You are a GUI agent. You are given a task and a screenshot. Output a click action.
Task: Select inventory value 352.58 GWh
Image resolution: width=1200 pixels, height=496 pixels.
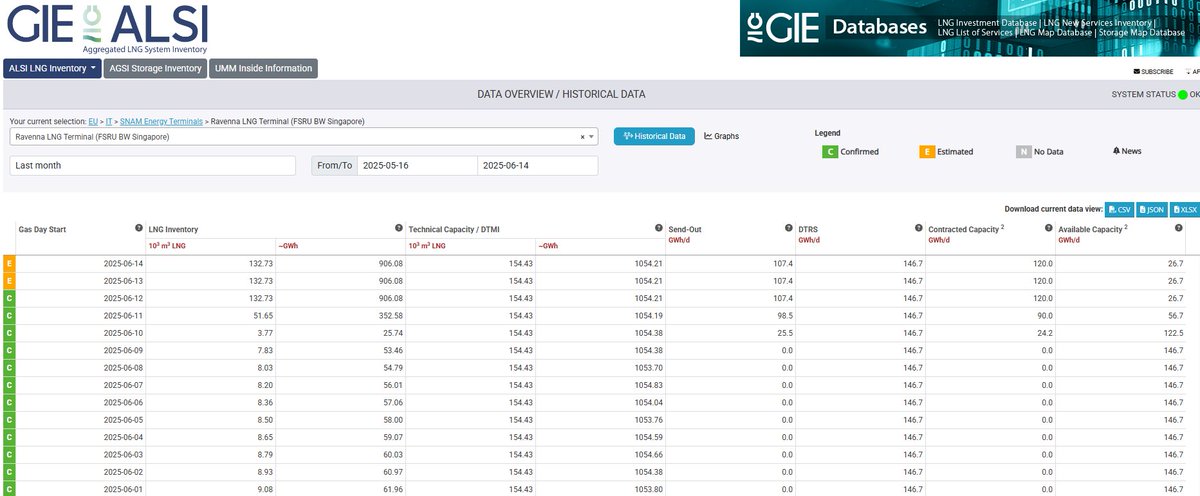391,315
